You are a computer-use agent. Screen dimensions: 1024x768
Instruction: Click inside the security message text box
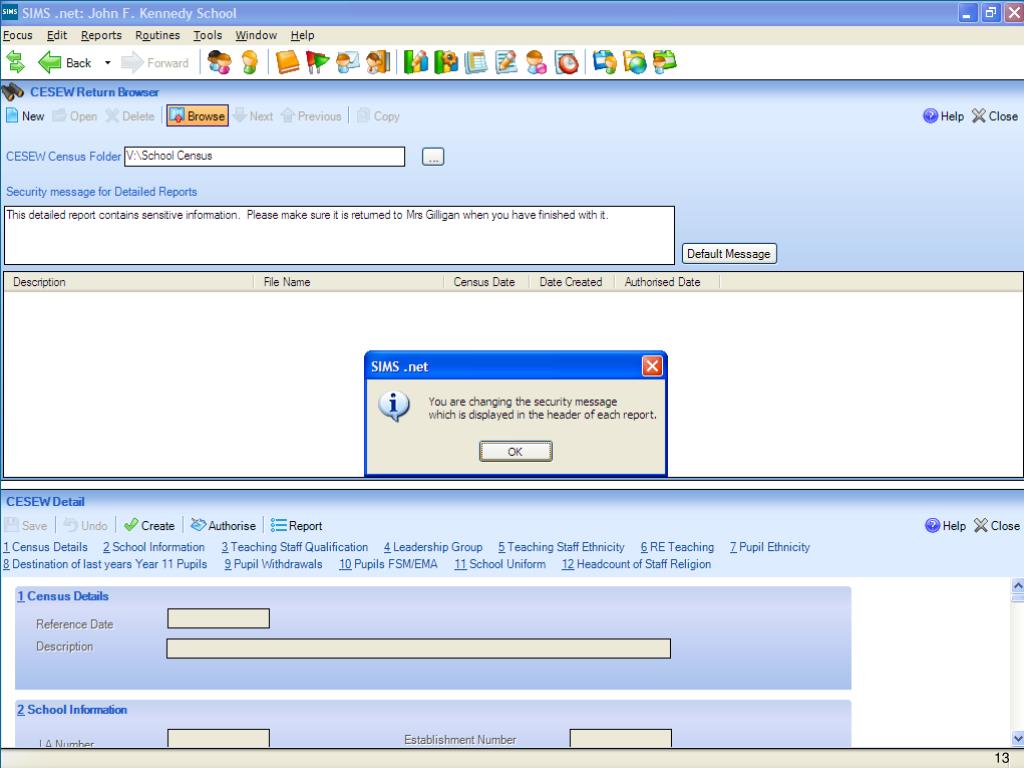click(x=339, y=235)
